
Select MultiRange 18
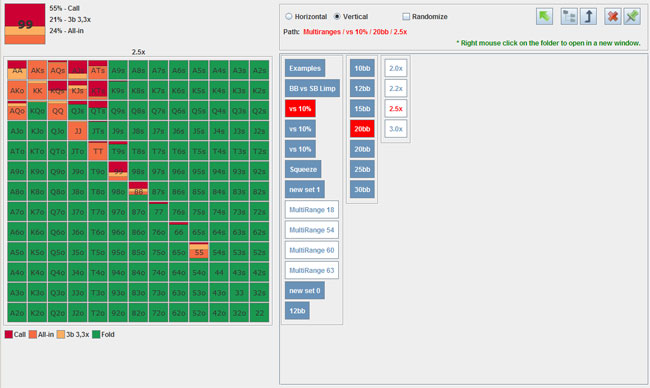coord(312,210)
